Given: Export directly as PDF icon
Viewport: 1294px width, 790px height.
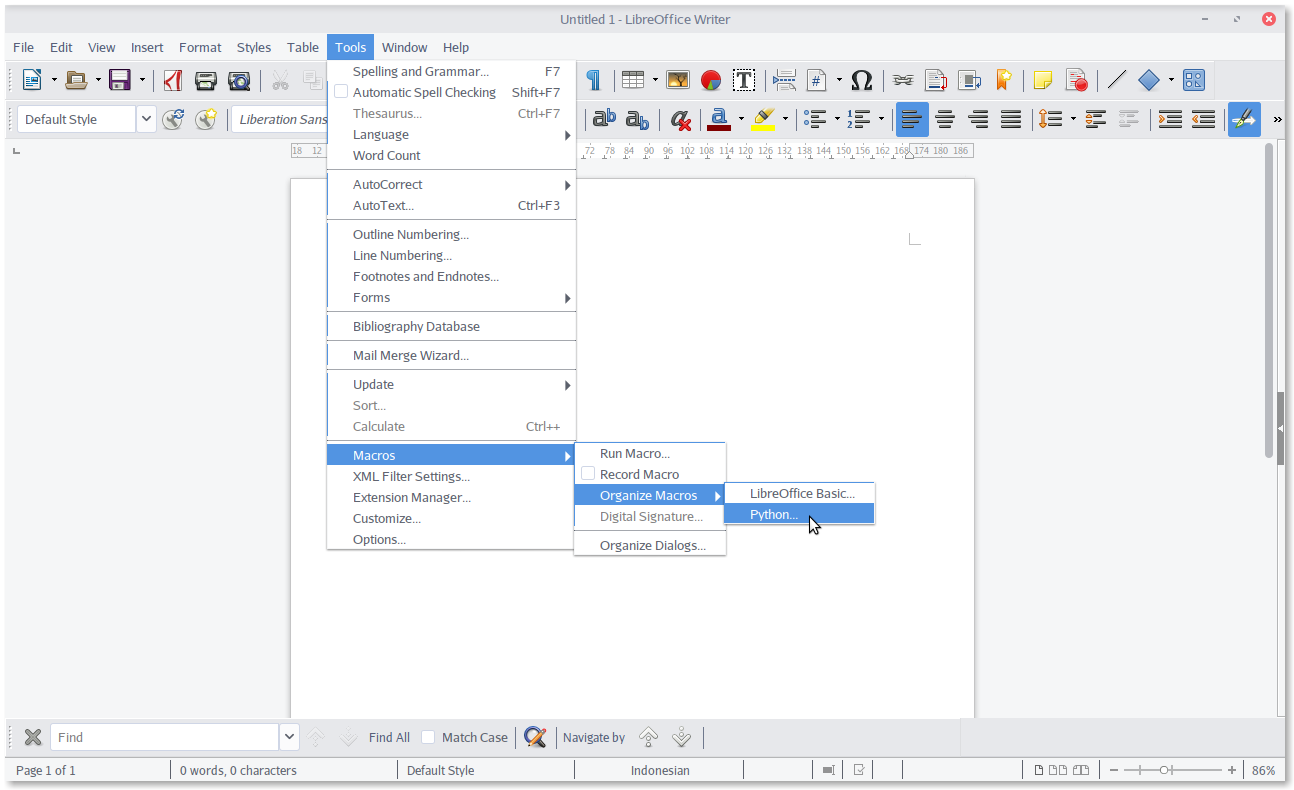Looking at the screenshot, I should [173, 80].
